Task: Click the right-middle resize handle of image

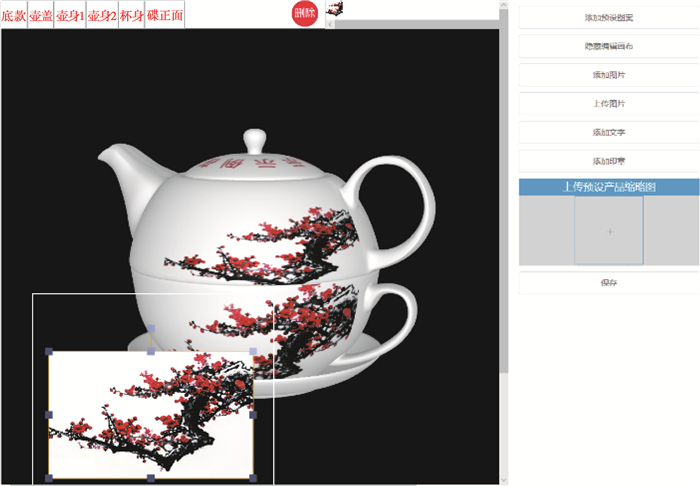Action: click(x=253, y=414)
